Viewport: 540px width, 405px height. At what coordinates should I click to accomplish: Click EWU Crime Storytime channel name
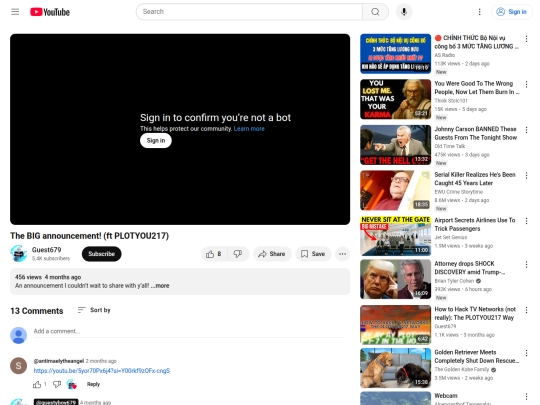[458, 192]
